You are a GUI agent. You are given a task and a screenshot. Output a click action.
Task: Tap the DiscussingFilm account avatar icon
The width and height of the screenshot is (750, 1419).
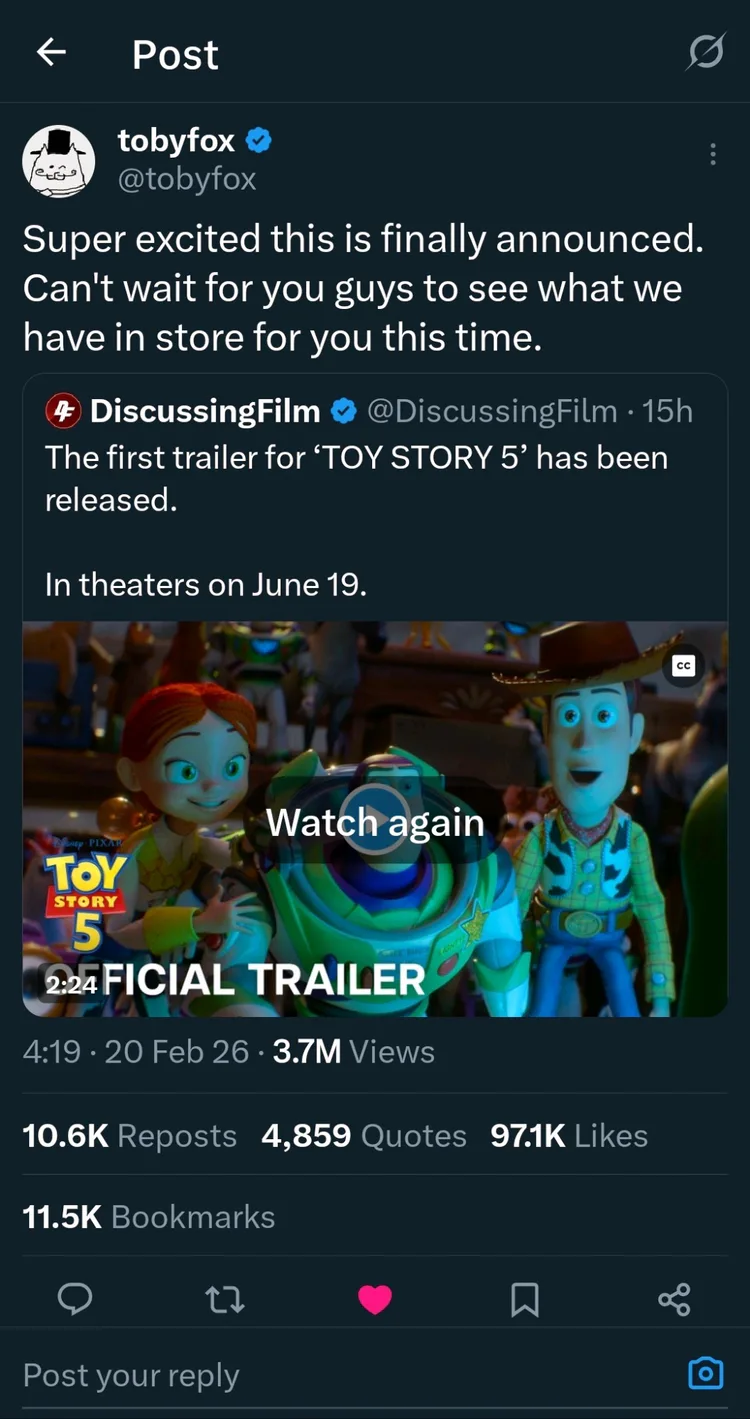[x=63, y=411]
